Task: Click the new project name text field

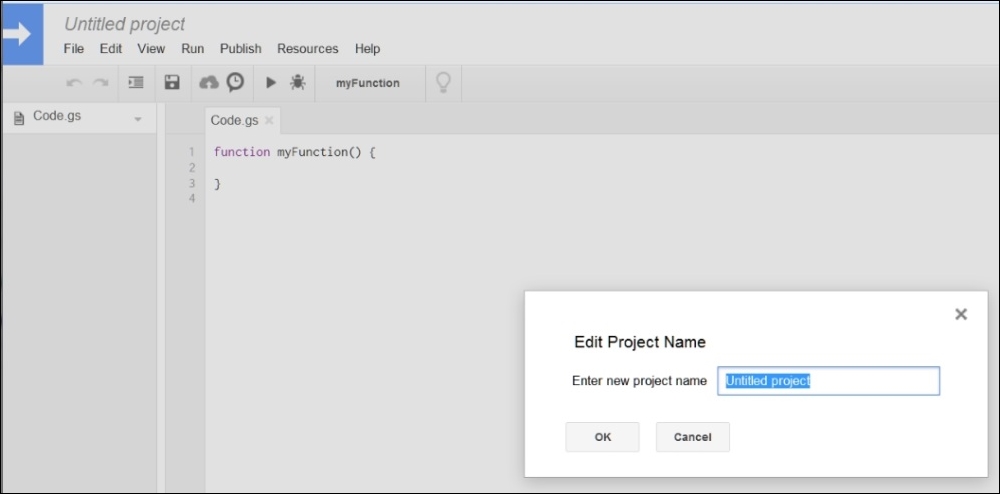Action: [x=828, y=381]
